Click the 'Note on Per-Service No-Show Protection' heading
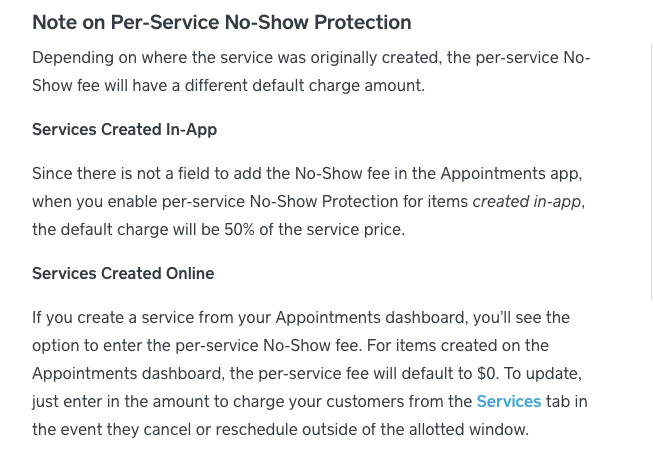 click(222, 22)
